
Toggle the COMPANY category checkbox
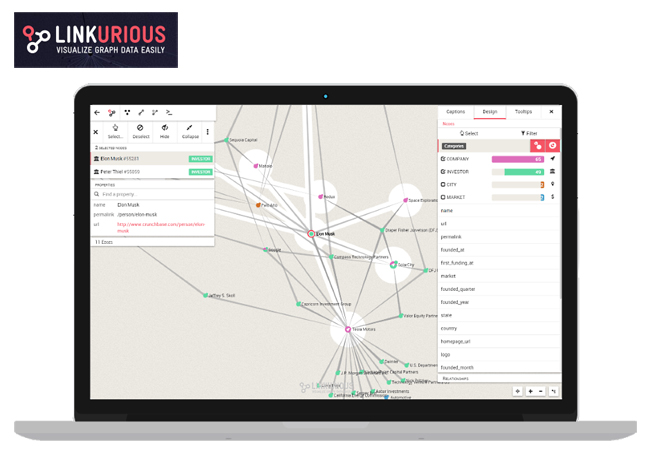(443, 159)
